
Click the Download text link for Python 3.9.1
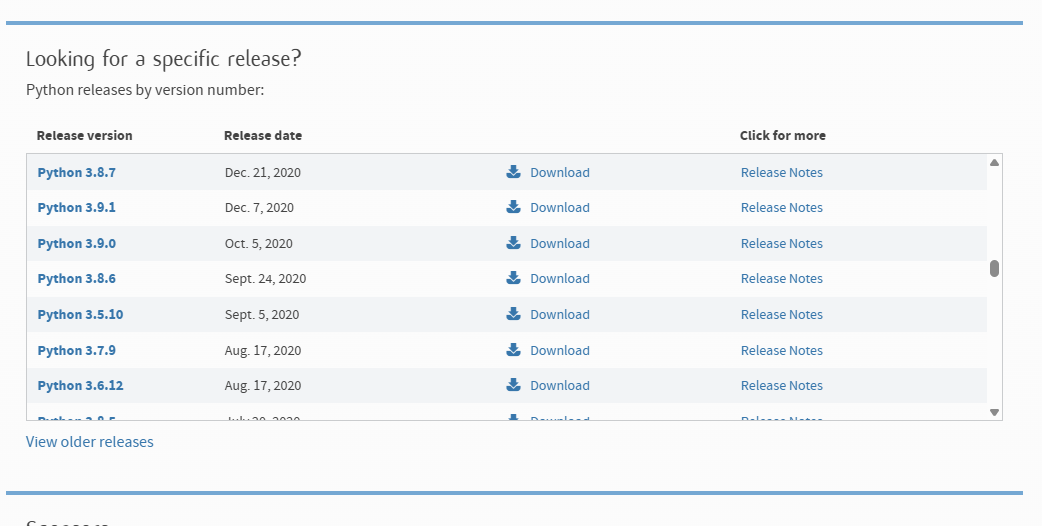(560, 208)
